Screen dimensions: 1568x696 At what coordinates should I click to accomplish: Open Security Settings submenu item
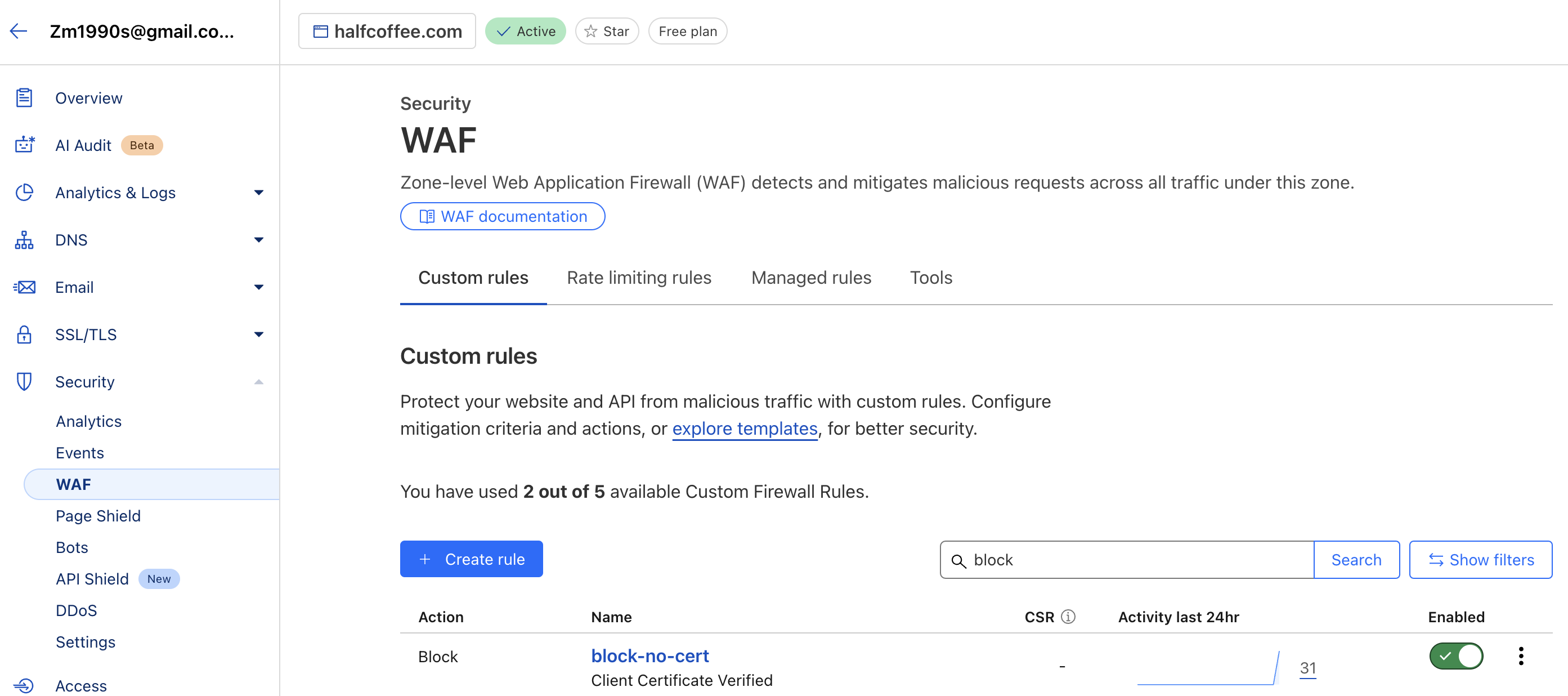[x=85, y=642]
